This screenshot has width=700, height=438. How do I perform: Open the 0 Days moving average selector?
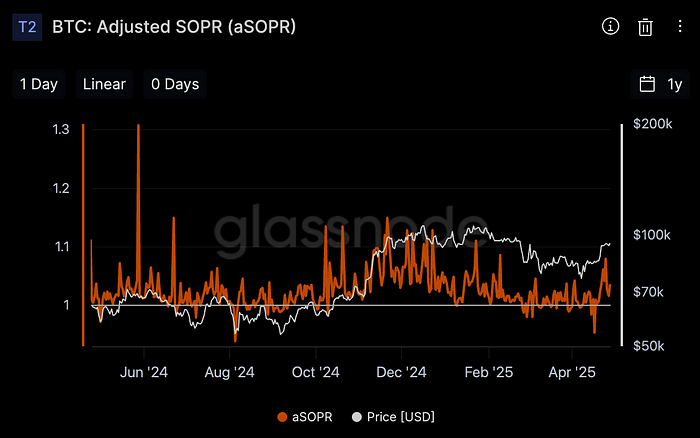point(175,84)
